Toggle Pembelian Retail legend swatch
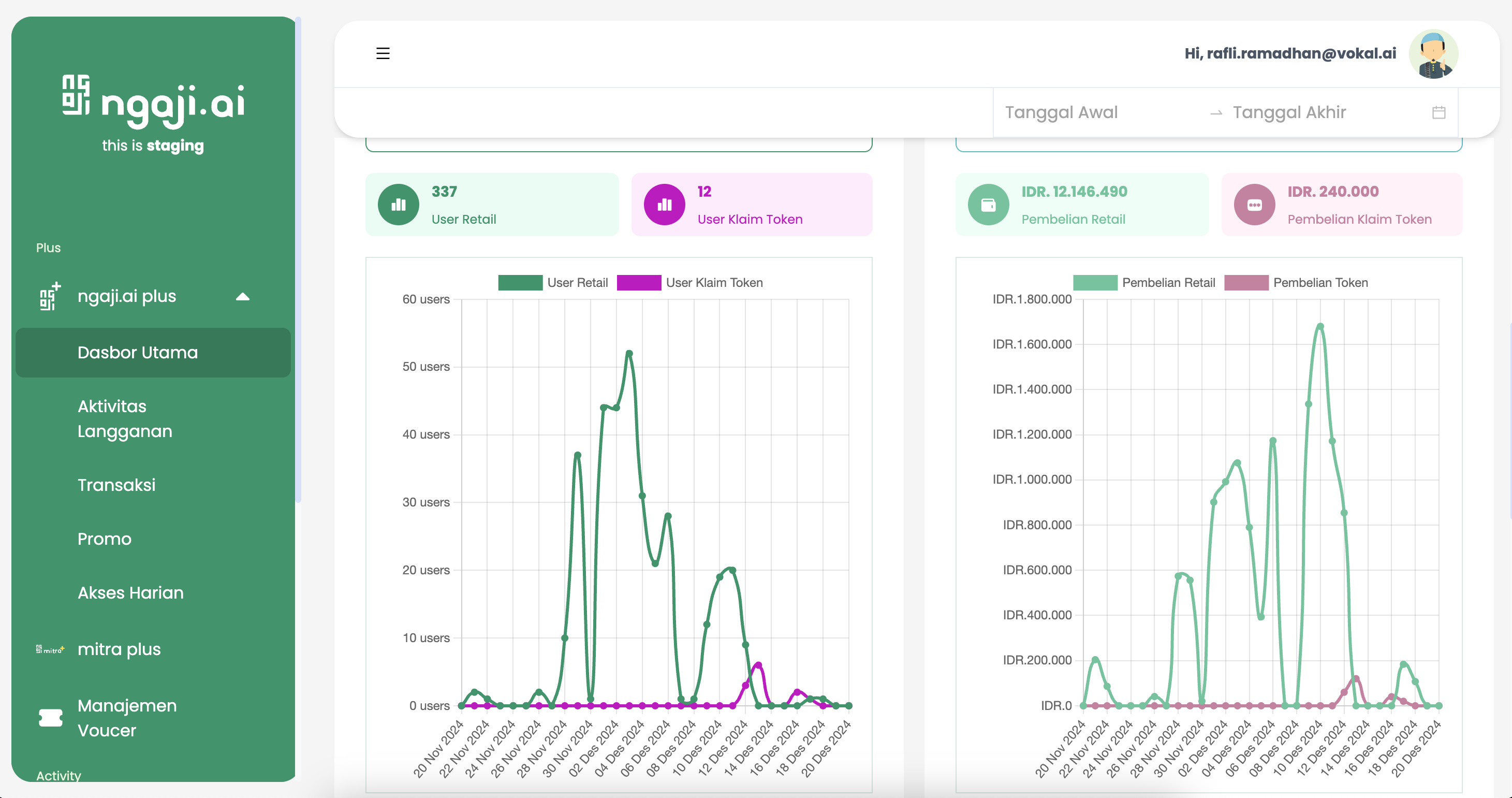1512x798 pixels. [1095, 282]
